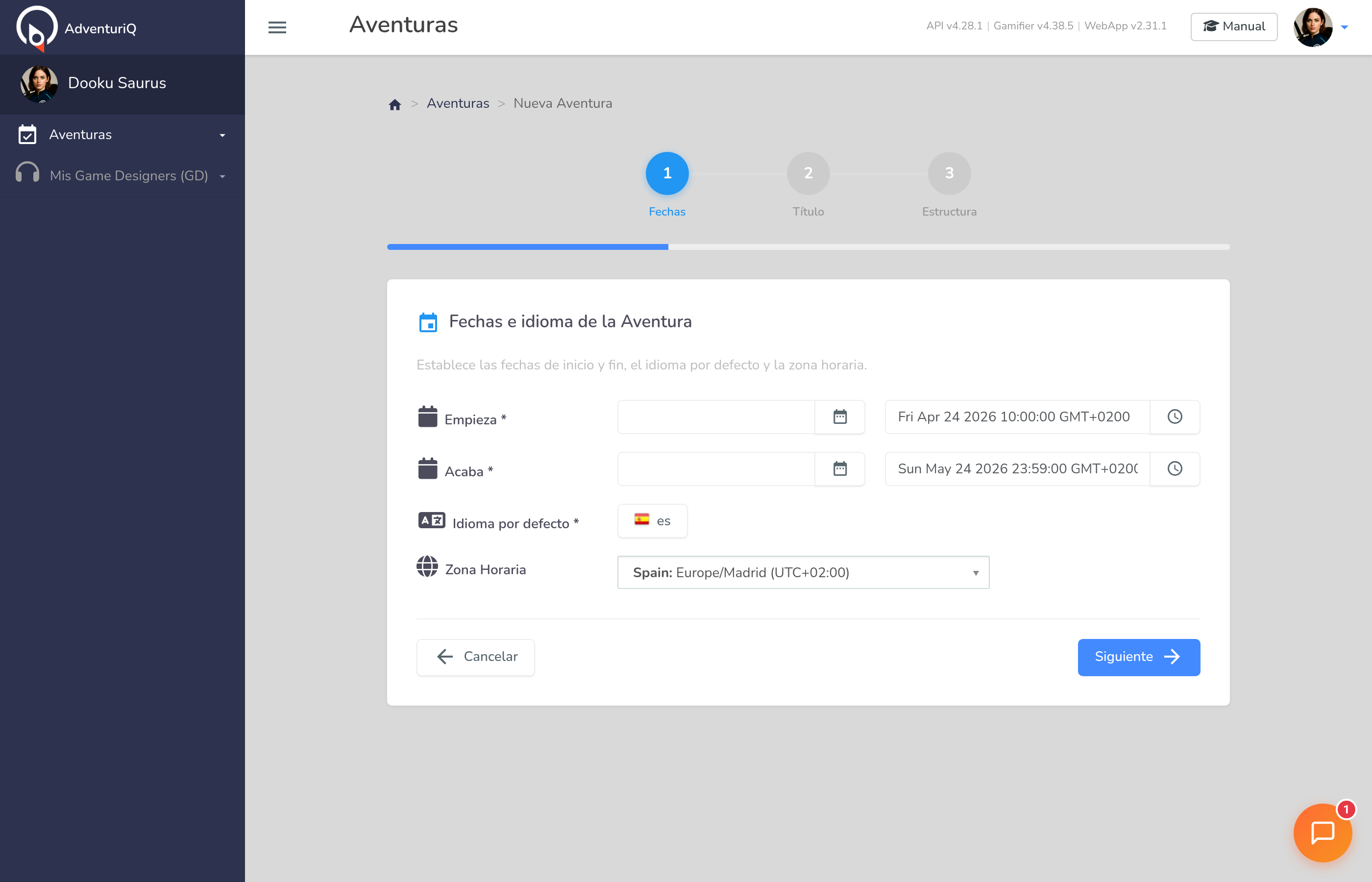Select step 1 Fechas

pyautogui.click(x=667, y=173)
